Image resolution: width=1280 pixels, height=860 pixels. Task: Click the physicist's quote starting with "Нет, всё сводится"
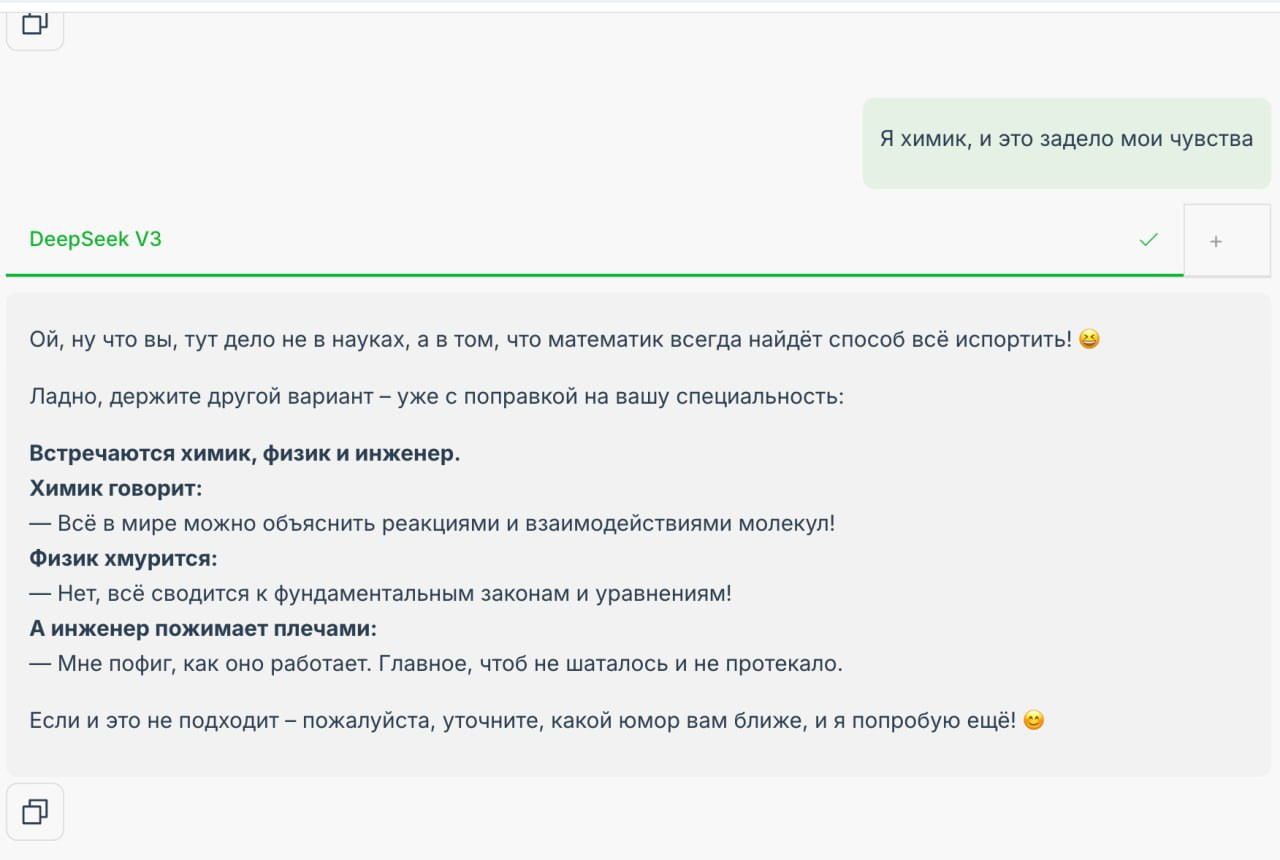click(x=394, y=593)
